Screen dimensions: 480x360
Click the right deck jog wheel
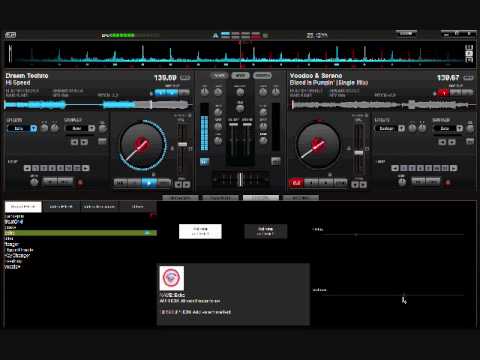[x=318, y=145]
